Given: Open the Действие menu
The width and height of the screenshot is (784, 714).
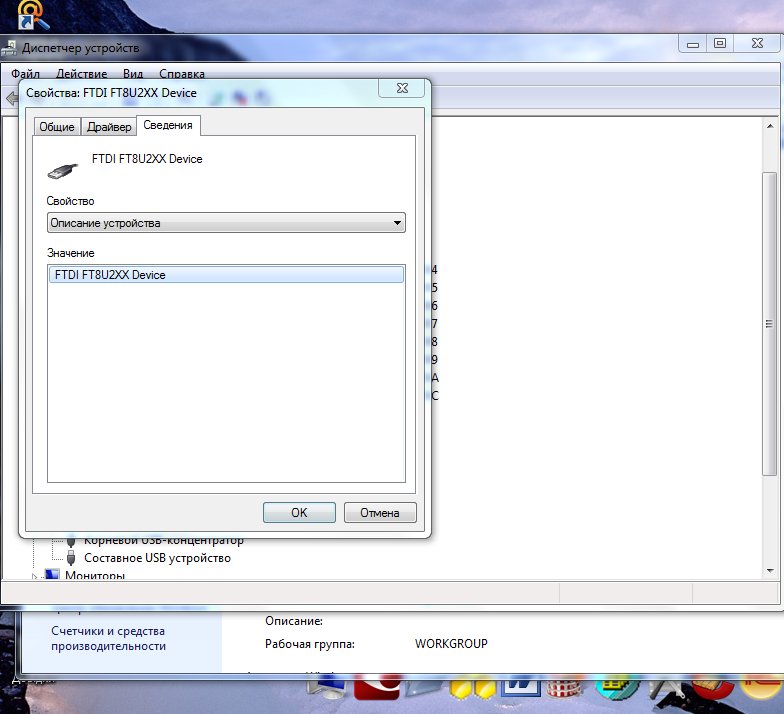Looking at the screenshot, I should [82, 74].
